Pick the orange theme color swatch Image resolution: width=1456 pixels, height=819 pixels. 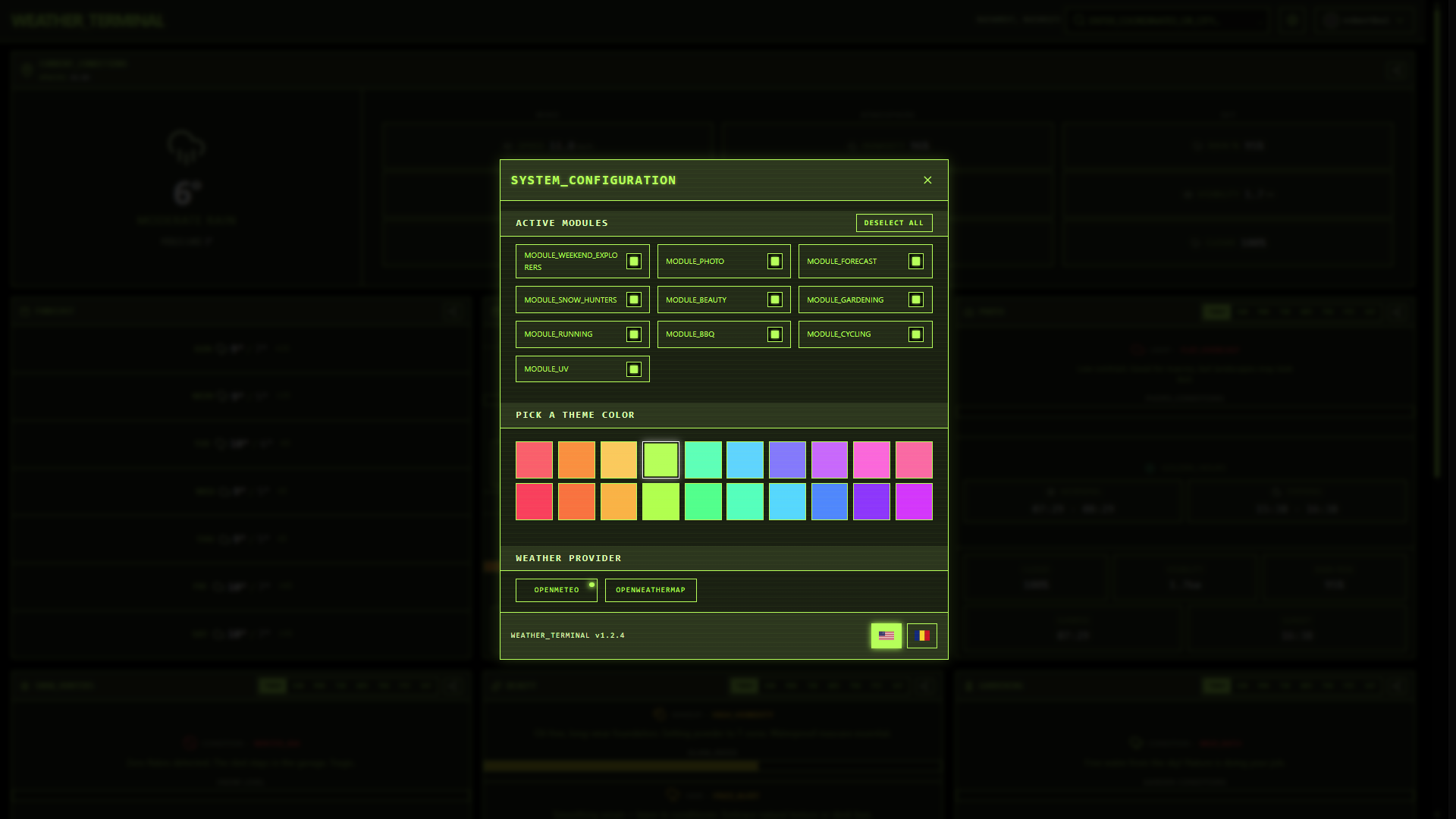(576, 459)
